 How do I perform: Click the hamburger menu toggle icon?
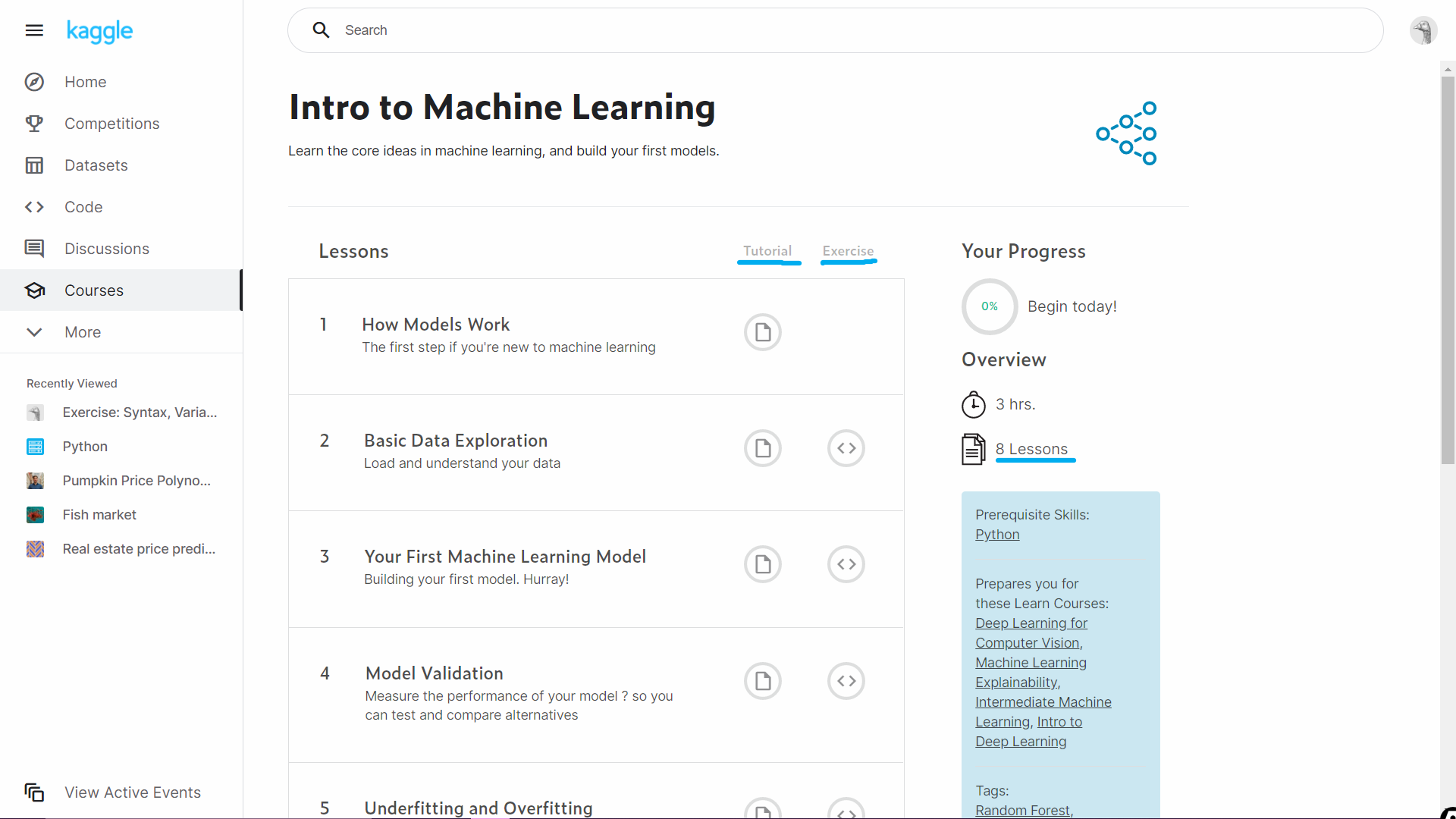[34, 30]
